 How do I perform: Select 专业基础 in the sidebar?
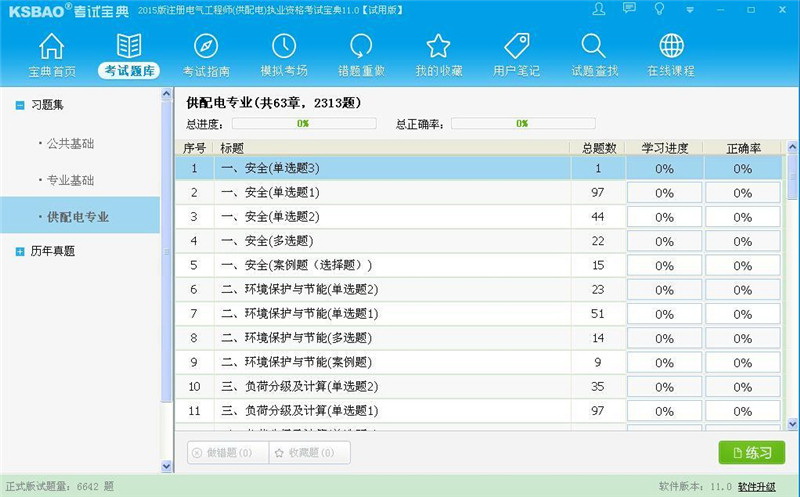point(70,180)
